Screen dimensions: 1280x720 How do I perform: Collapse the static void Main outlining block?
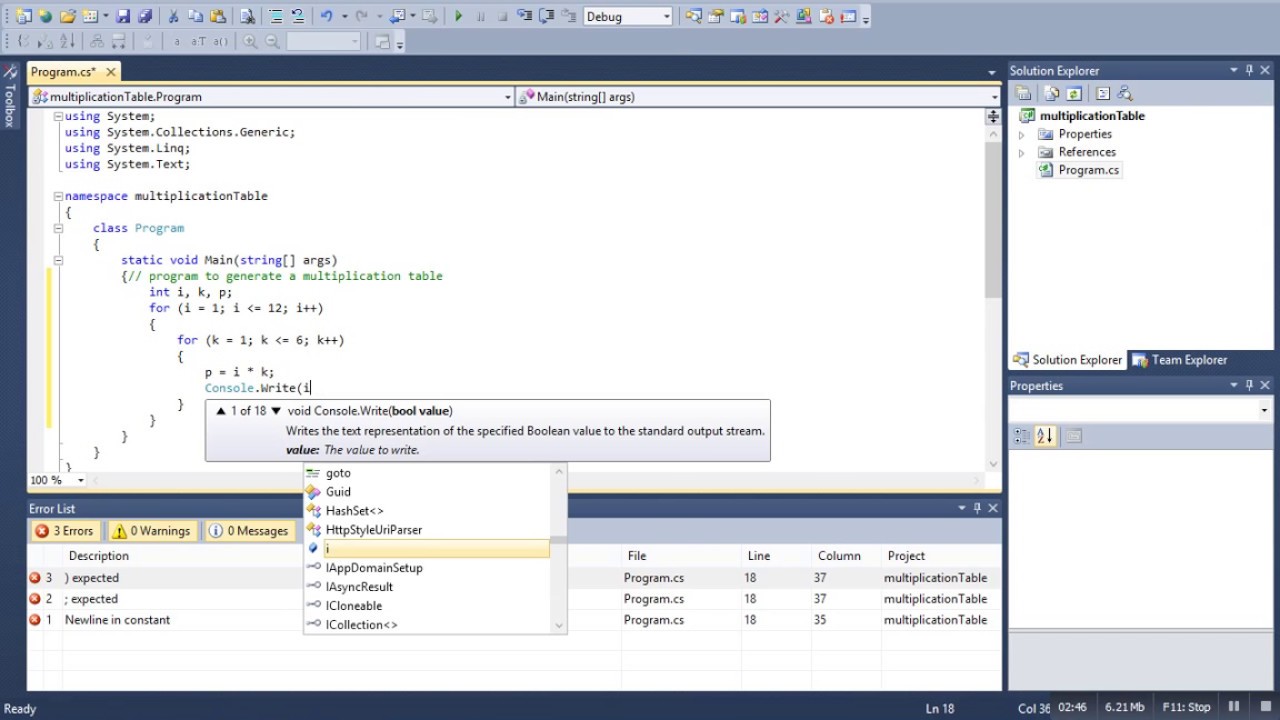click(x=58, y=260)
